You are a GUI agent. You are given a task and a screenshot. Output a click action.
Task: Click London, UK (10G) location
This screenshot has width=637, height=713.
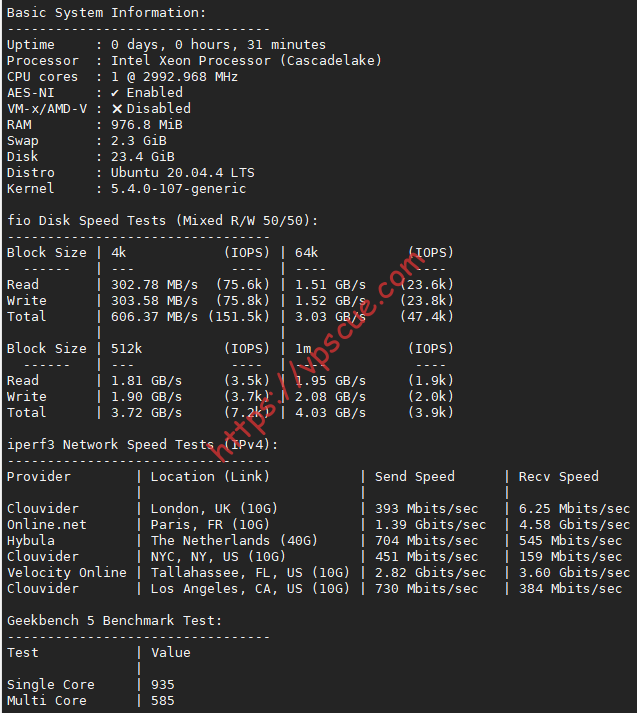tap(214, 508)
